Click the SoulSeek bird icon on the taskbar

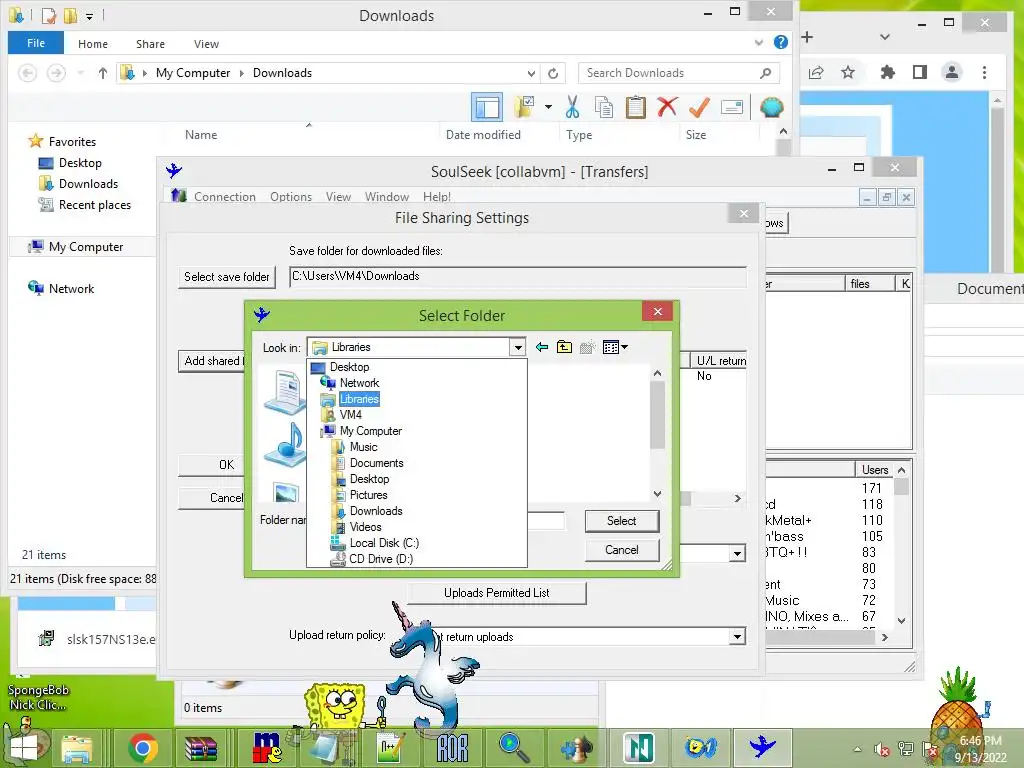click(x=762, y=747)
